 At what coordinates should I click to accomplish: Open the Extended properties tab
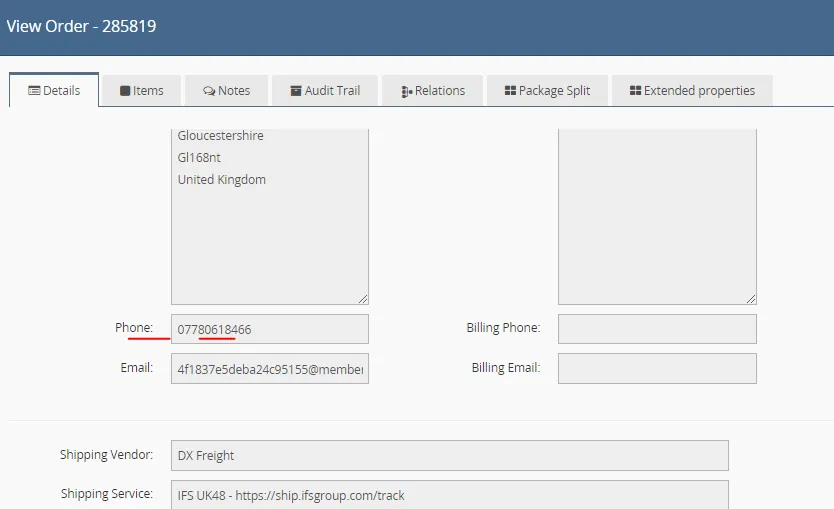[x=692, y=91]
